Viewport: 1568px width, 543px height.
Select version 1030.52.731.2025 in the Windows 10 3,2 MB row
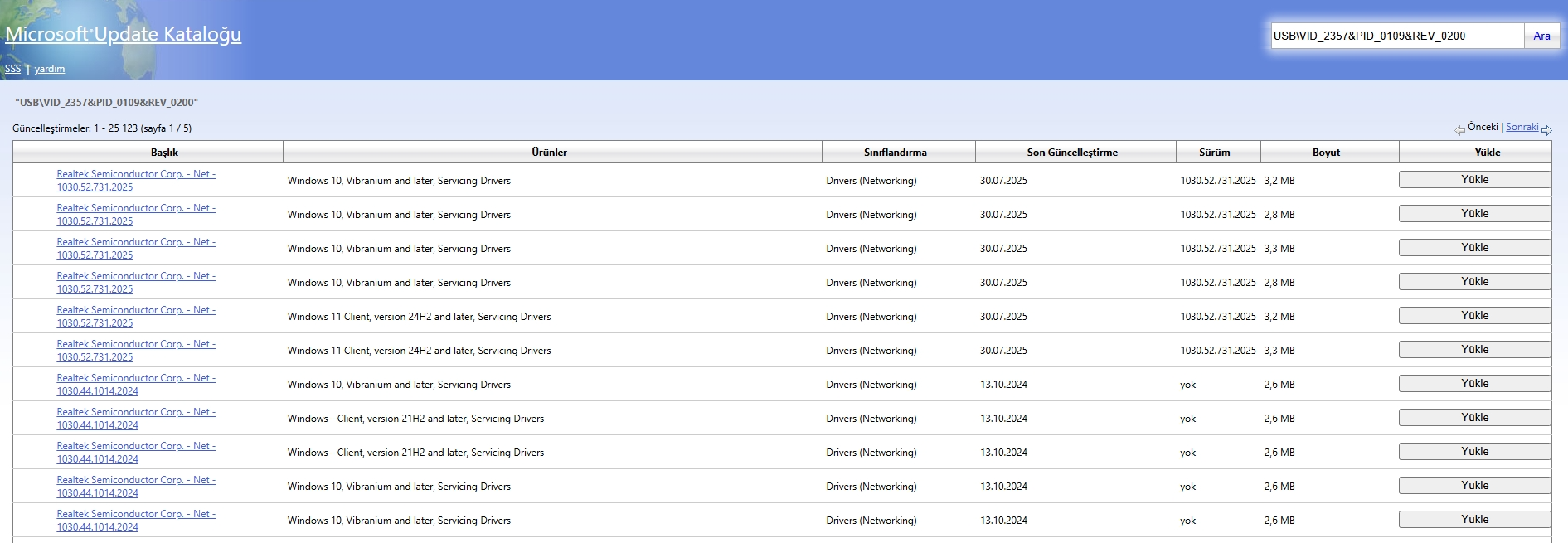(x=1218, y=181)
